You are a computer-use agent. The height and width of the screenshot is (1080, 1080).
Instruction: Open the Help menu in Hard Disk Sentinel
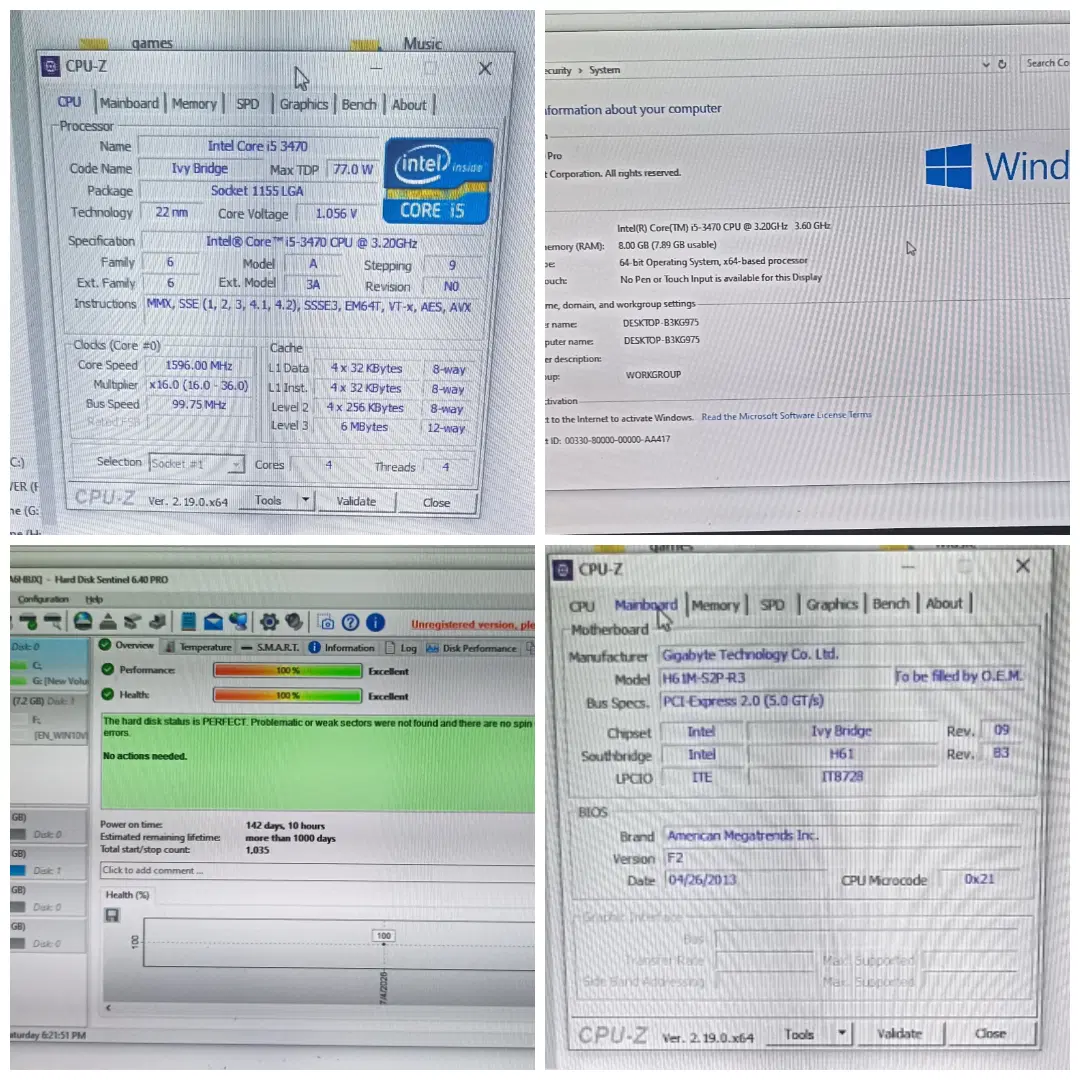(x=94, y=599)
